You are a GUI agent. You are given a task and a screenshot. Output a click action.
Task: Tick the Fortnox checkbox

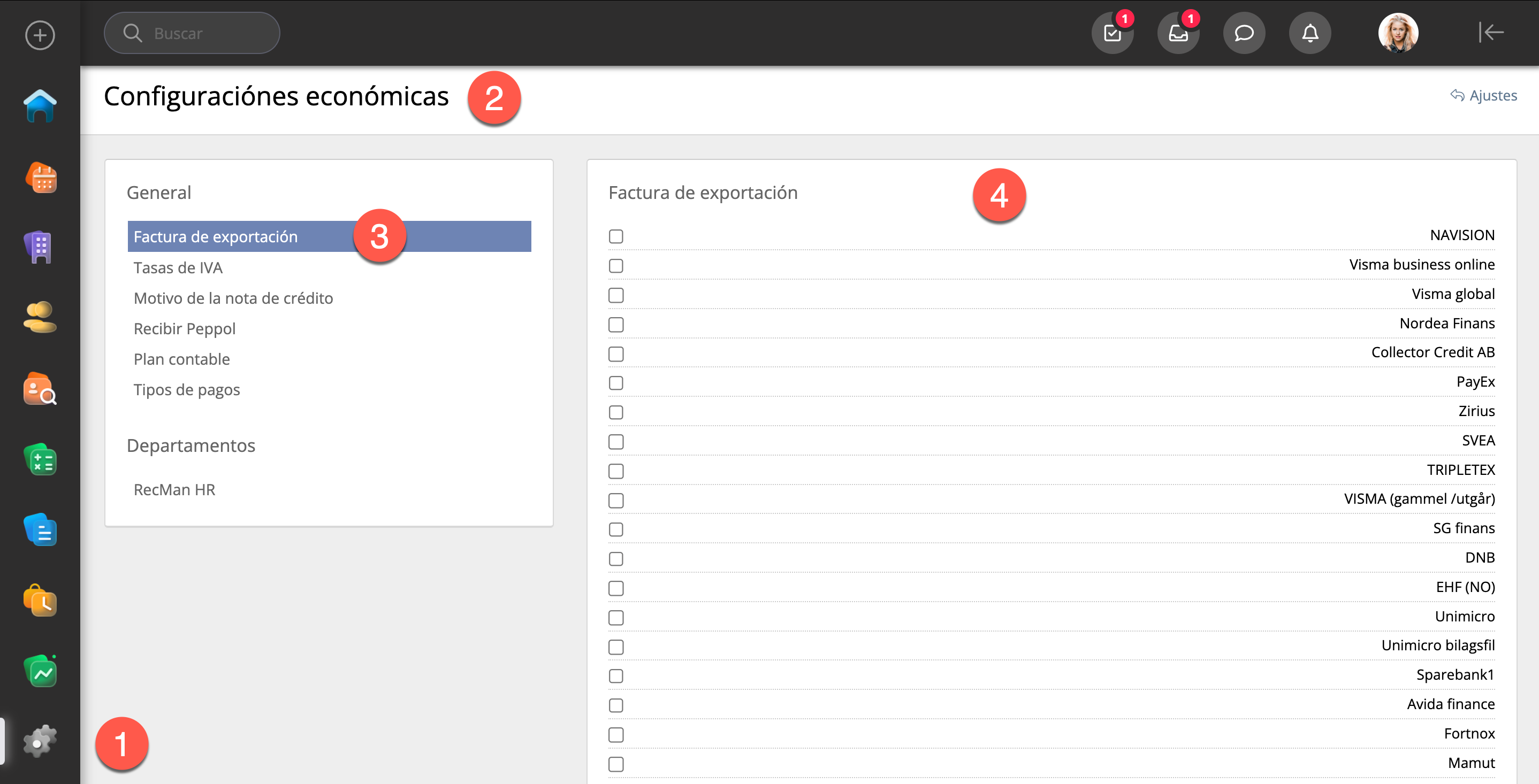[616, 735]
